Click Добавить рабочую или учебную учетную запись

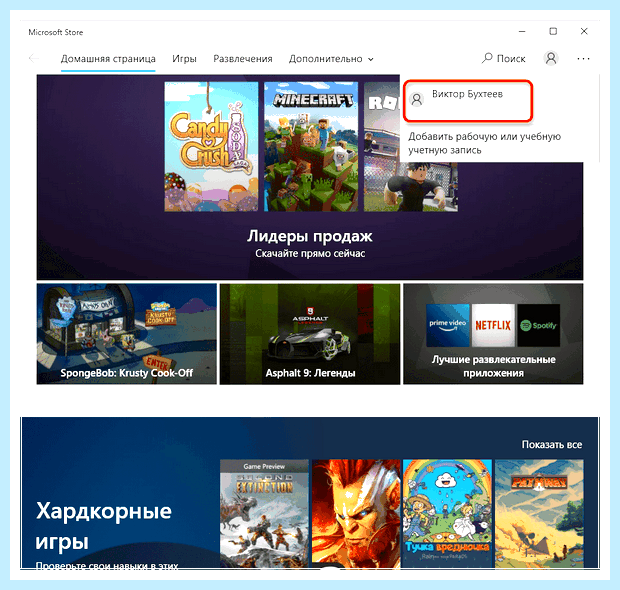[x=484, y=143]
